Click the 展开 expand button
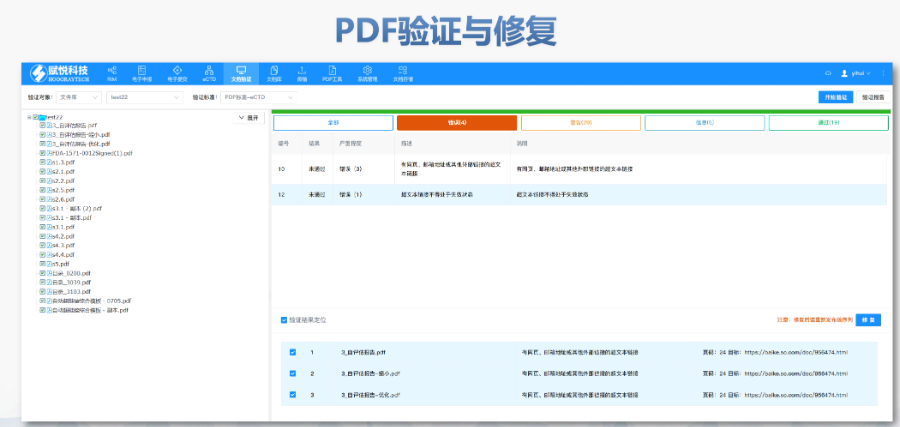Screen dimensions: 900x427 coord(249,118)
